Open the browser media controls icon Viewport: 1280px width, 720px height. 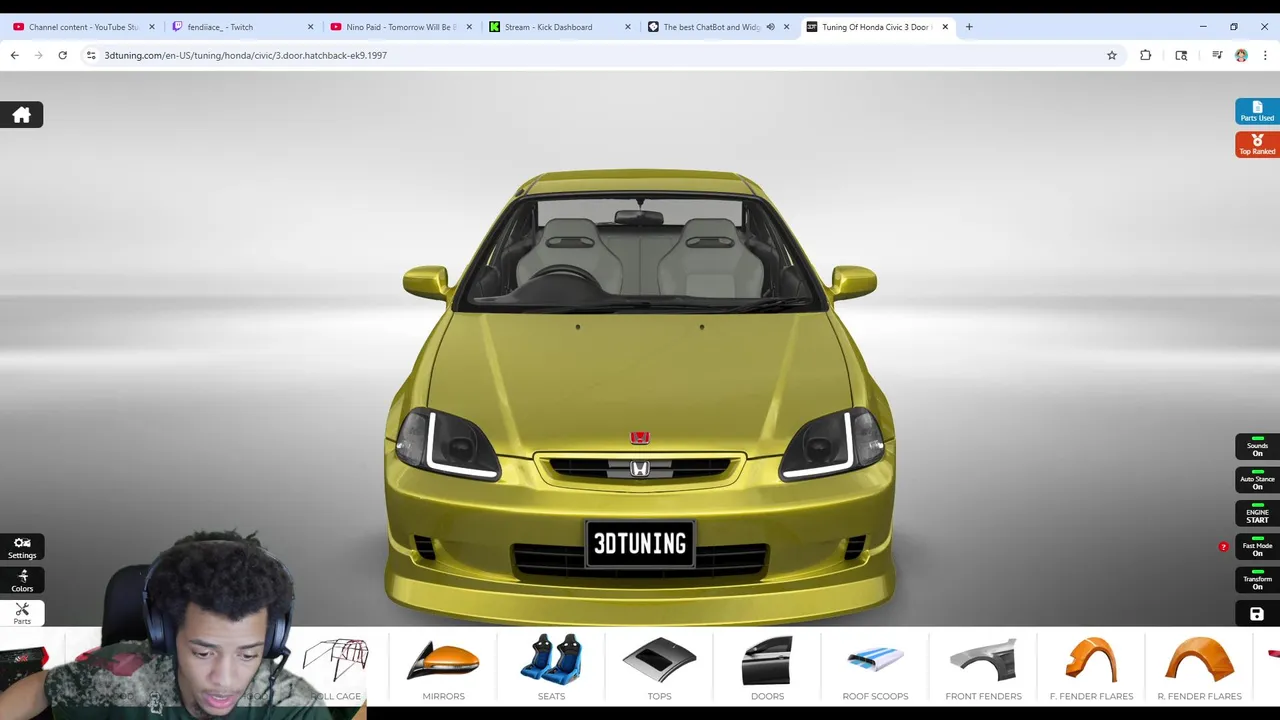point(1217,56)
